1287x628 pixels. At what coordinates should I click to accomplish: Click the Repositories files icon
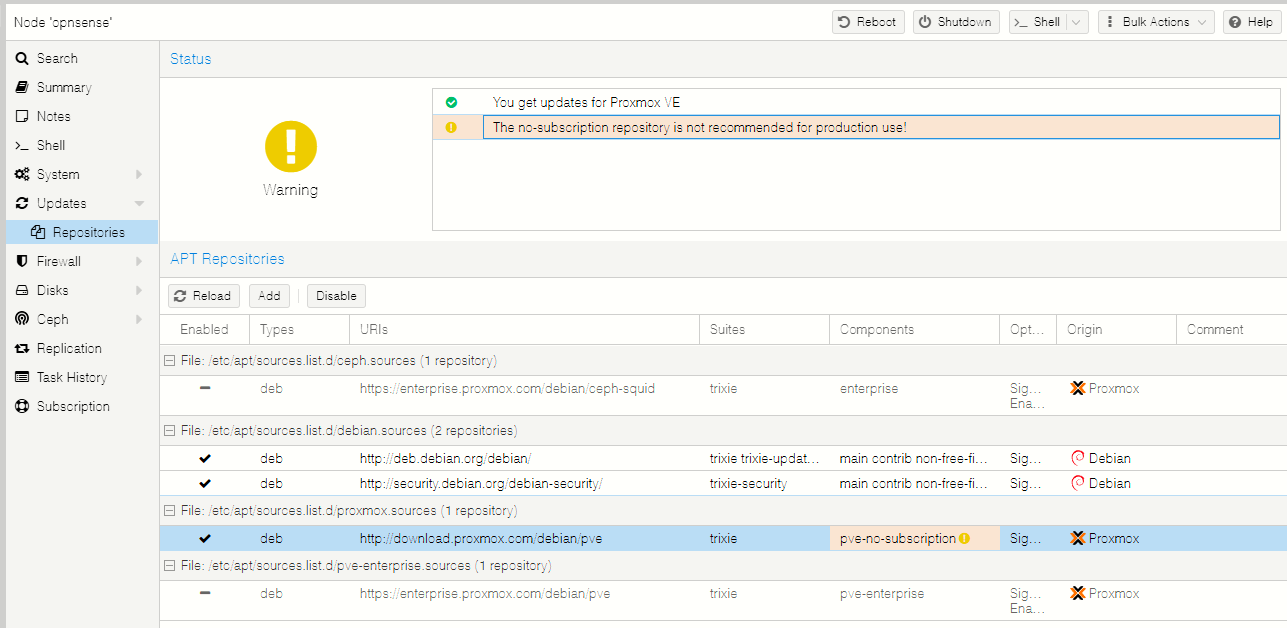pyautogui.click(x=38, y=232)
